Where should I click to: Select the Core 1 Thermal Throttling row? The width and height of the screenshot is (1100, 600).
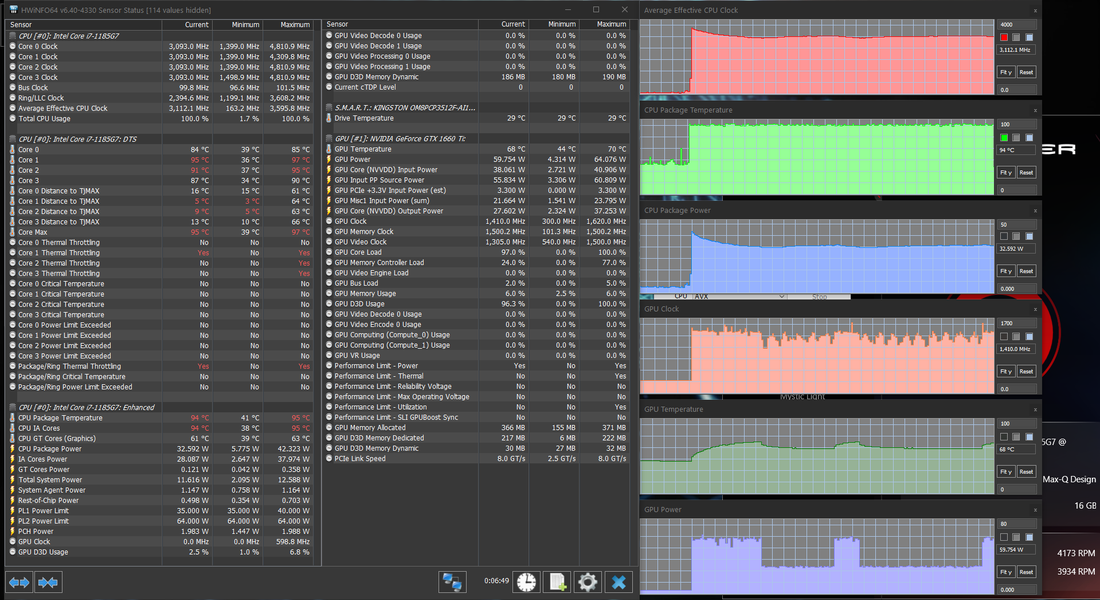click(x=160, y=253)
